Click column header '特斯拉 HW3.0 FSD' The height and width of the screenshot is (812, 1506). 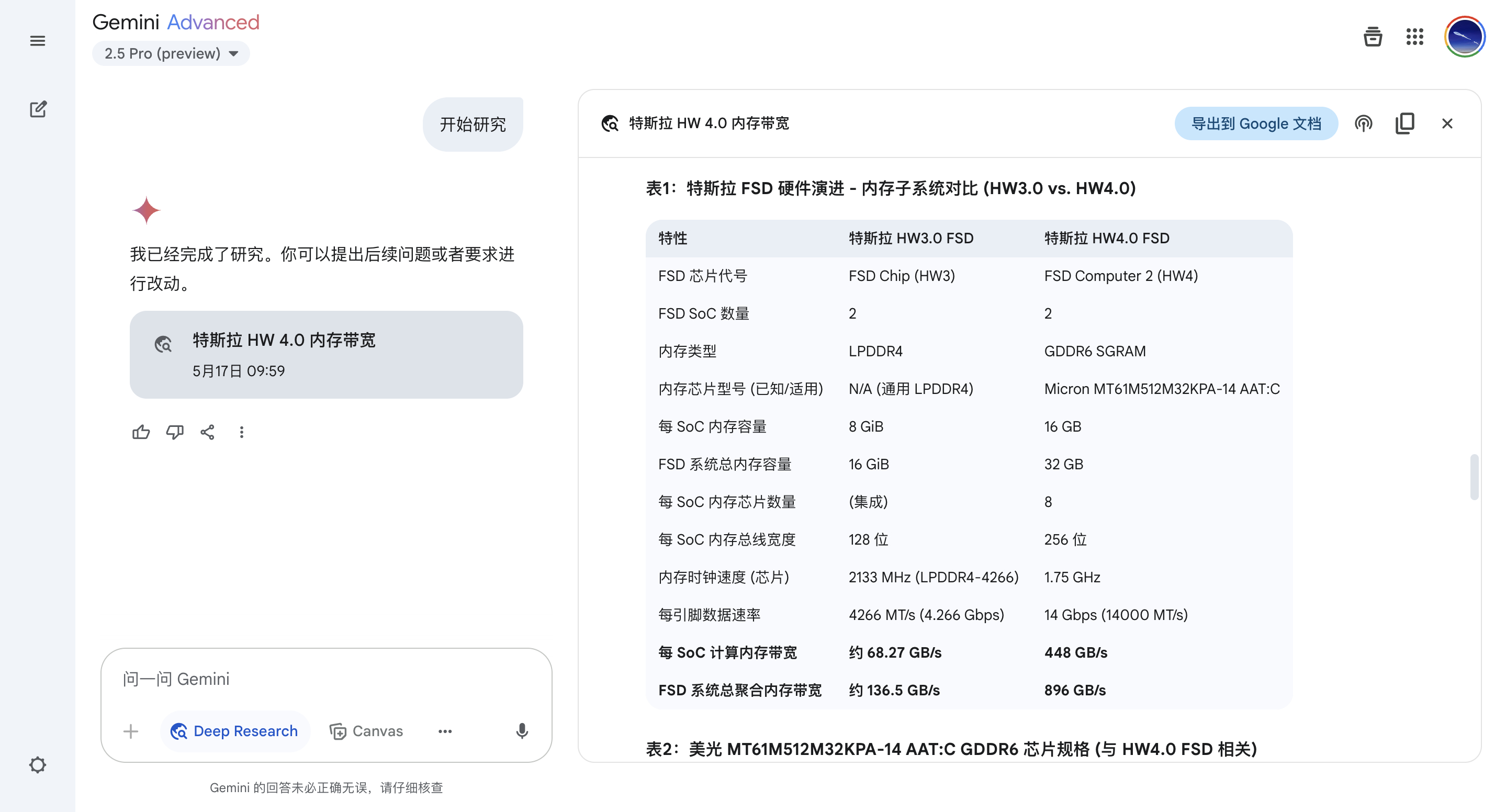911,238
